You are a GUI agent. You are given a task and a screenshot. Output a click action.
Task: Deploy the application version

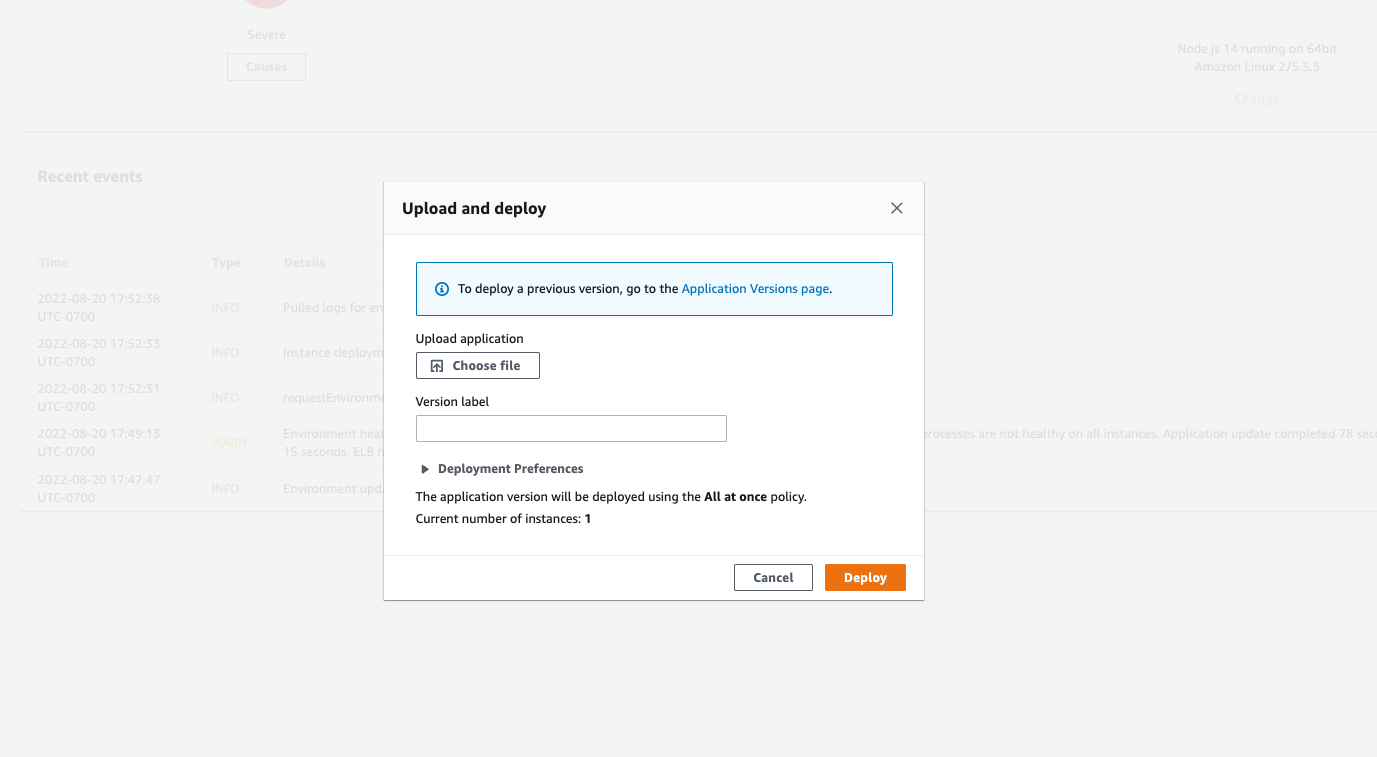tap(864, 577)
